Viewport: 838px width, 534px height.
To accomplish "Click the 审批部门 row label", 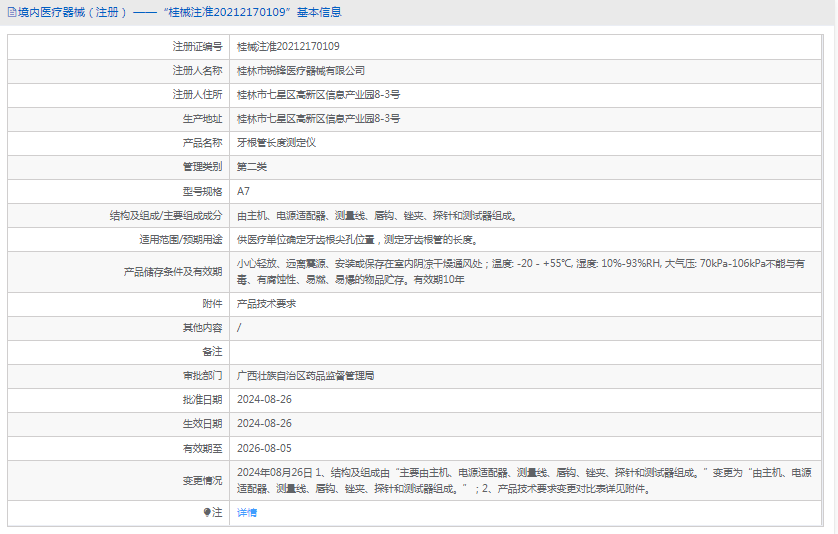I will 202,376.
